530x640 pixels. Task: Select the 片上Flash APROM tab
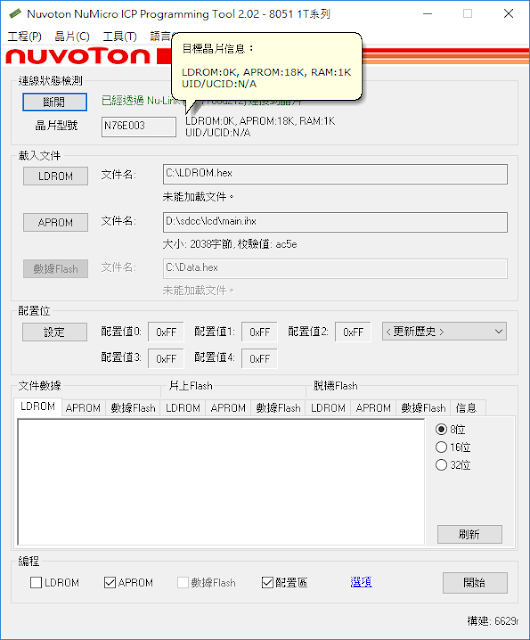(x=228, y=408)
